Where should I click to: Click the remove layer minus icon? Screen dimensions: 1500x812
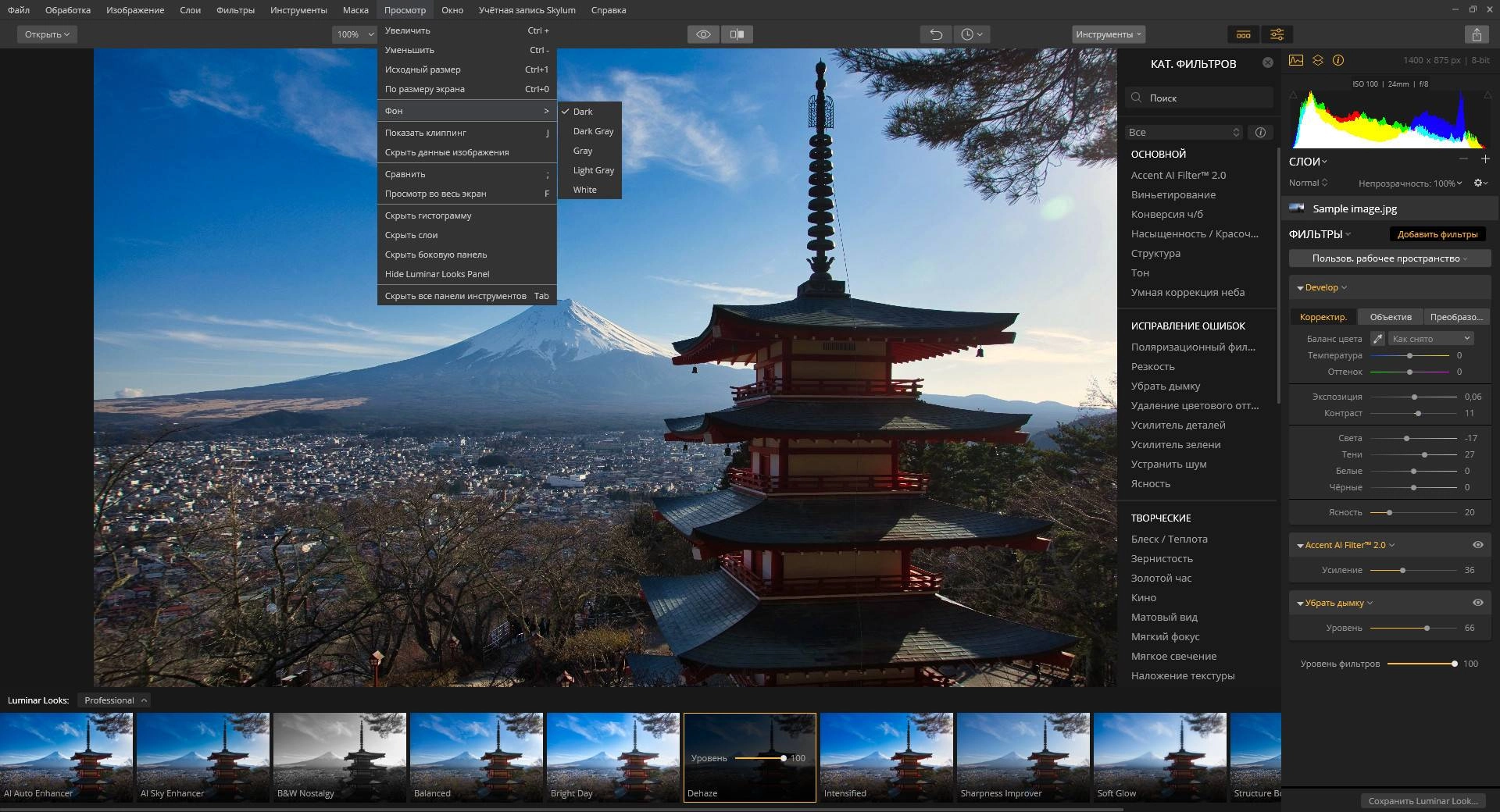coord(1463,159)
